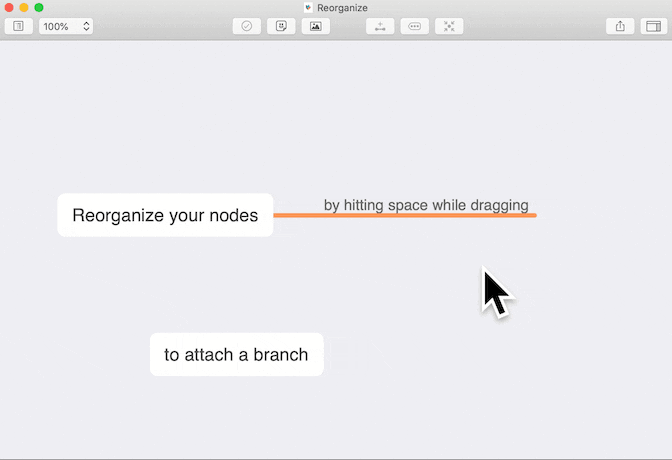Click the ellipsis node toolbar icon
The width and height of the screenshot is (672, 460).
pyautogui.click(x=414, y=26)
